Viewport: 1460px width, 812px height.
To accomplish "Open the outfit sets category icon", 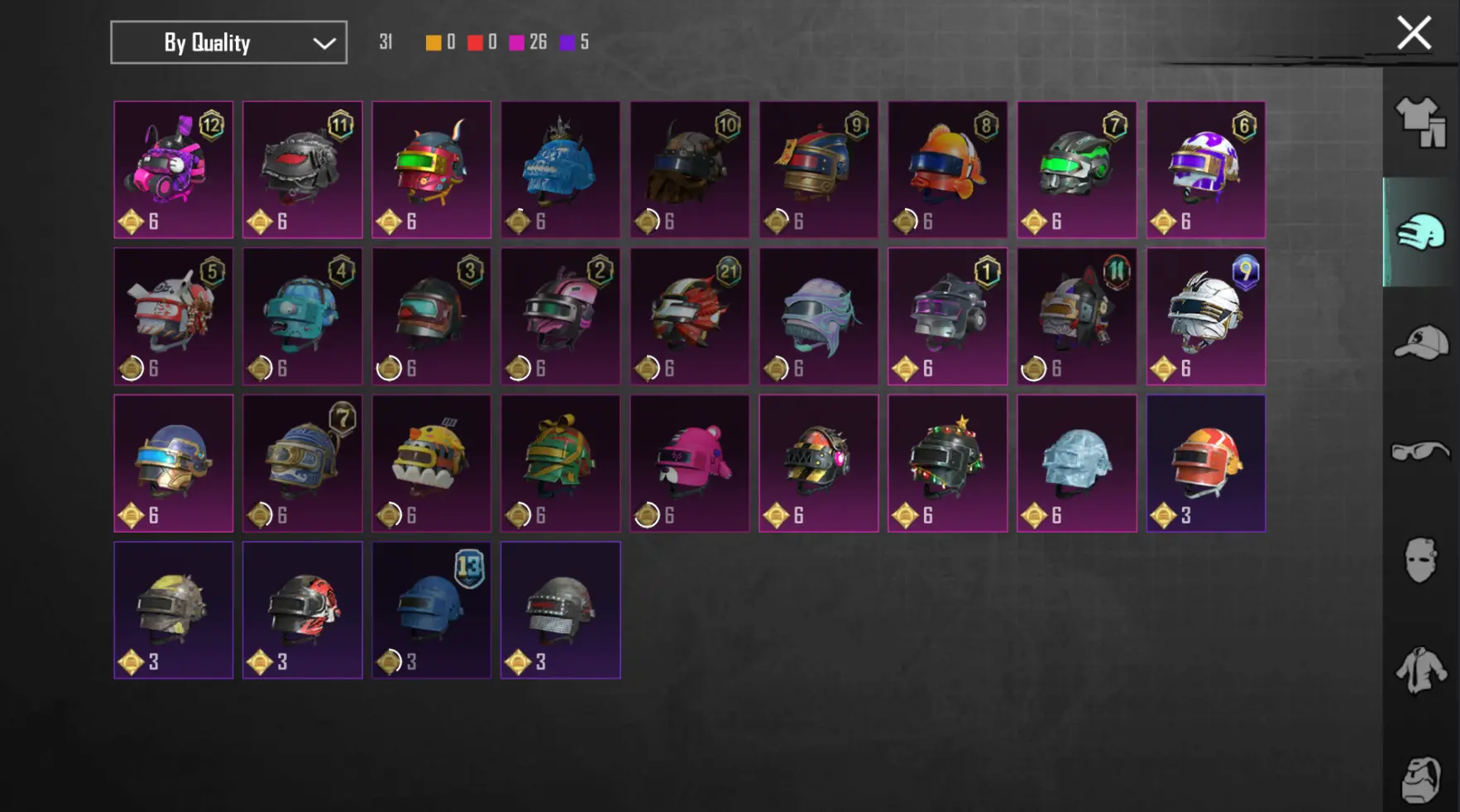I will (x=1420, y=122).
